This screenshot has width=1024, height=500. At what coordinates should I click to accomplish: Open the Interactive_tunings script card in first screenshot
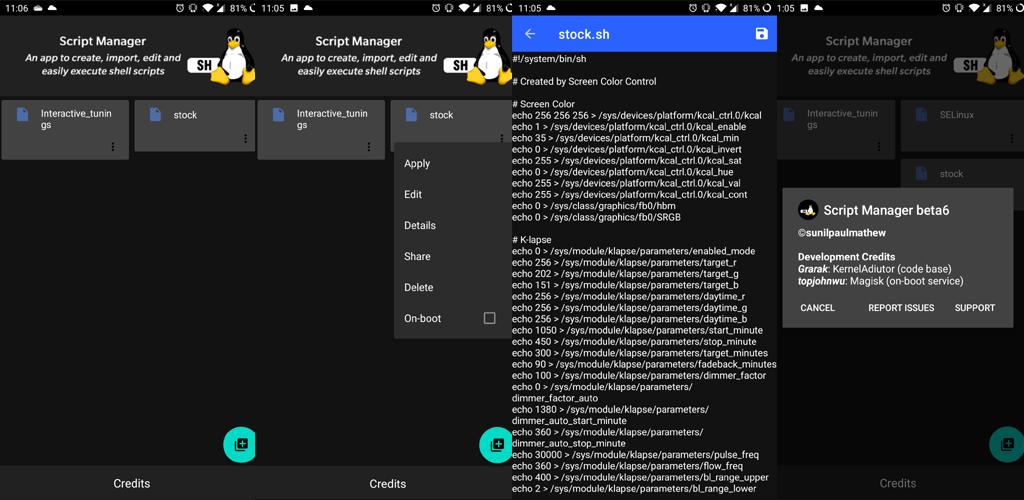pos(65,129)
